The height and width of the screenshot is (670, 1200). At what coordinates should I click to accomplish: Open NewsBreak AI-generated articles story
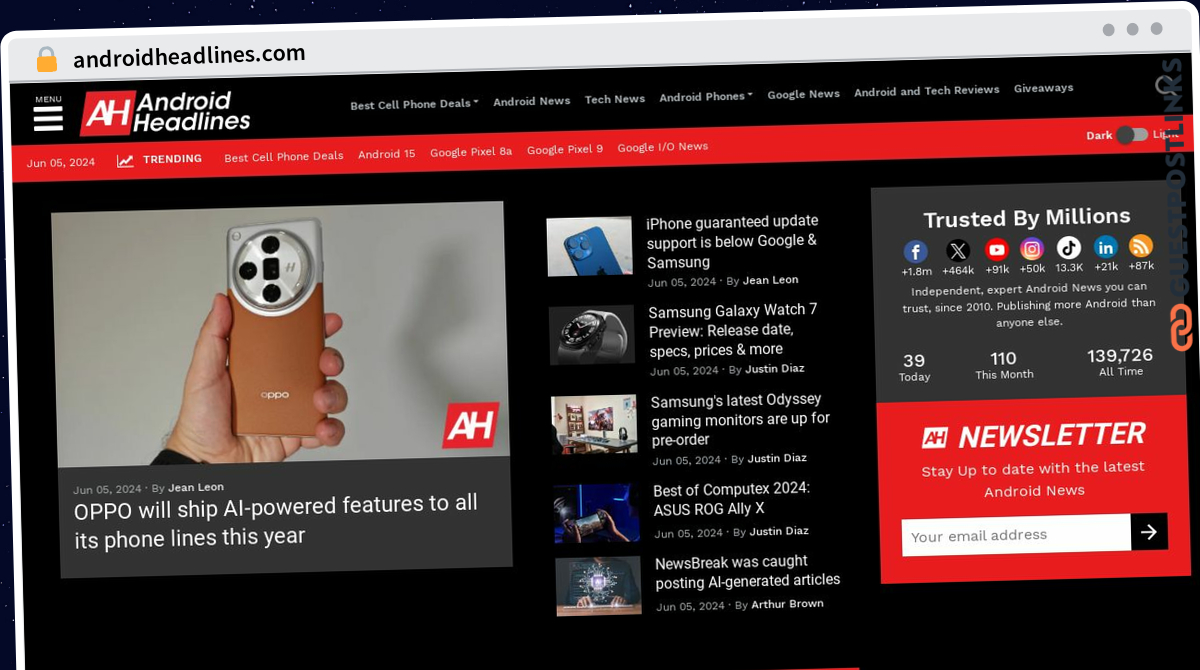(748, 571)
